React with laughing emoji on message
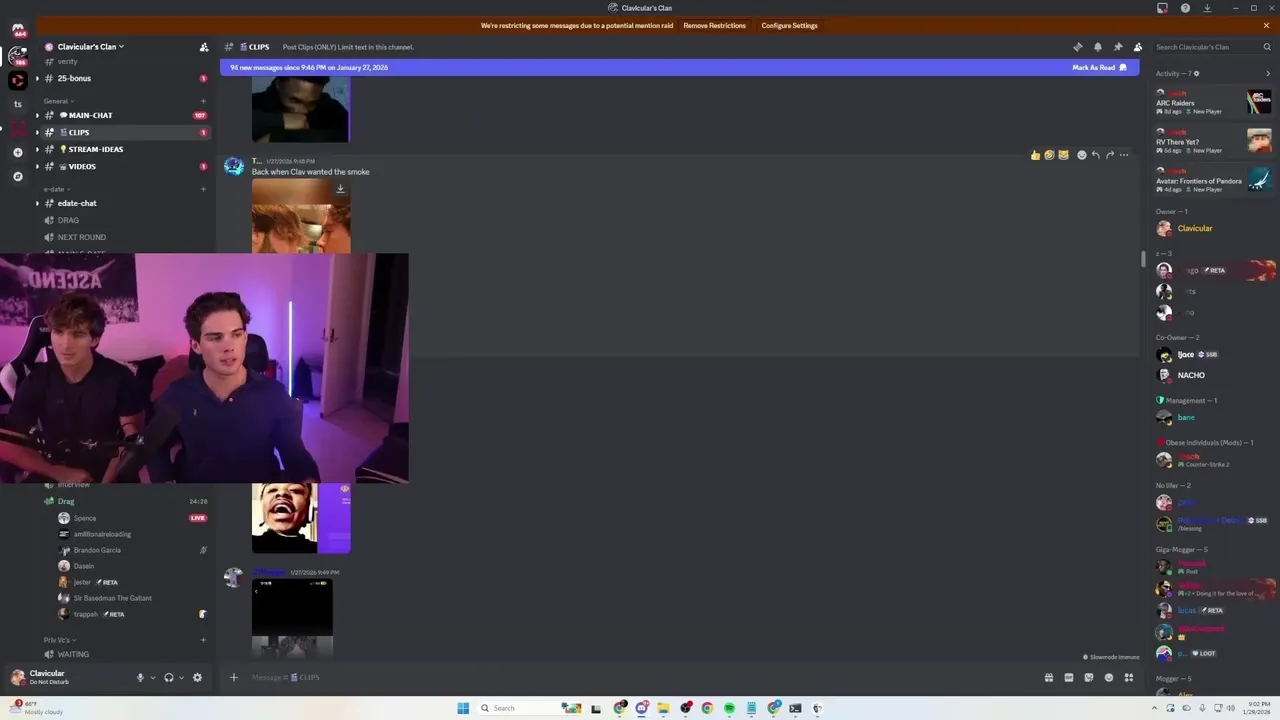Screen dimensions: 1280x720 [x=1049, y=155]
